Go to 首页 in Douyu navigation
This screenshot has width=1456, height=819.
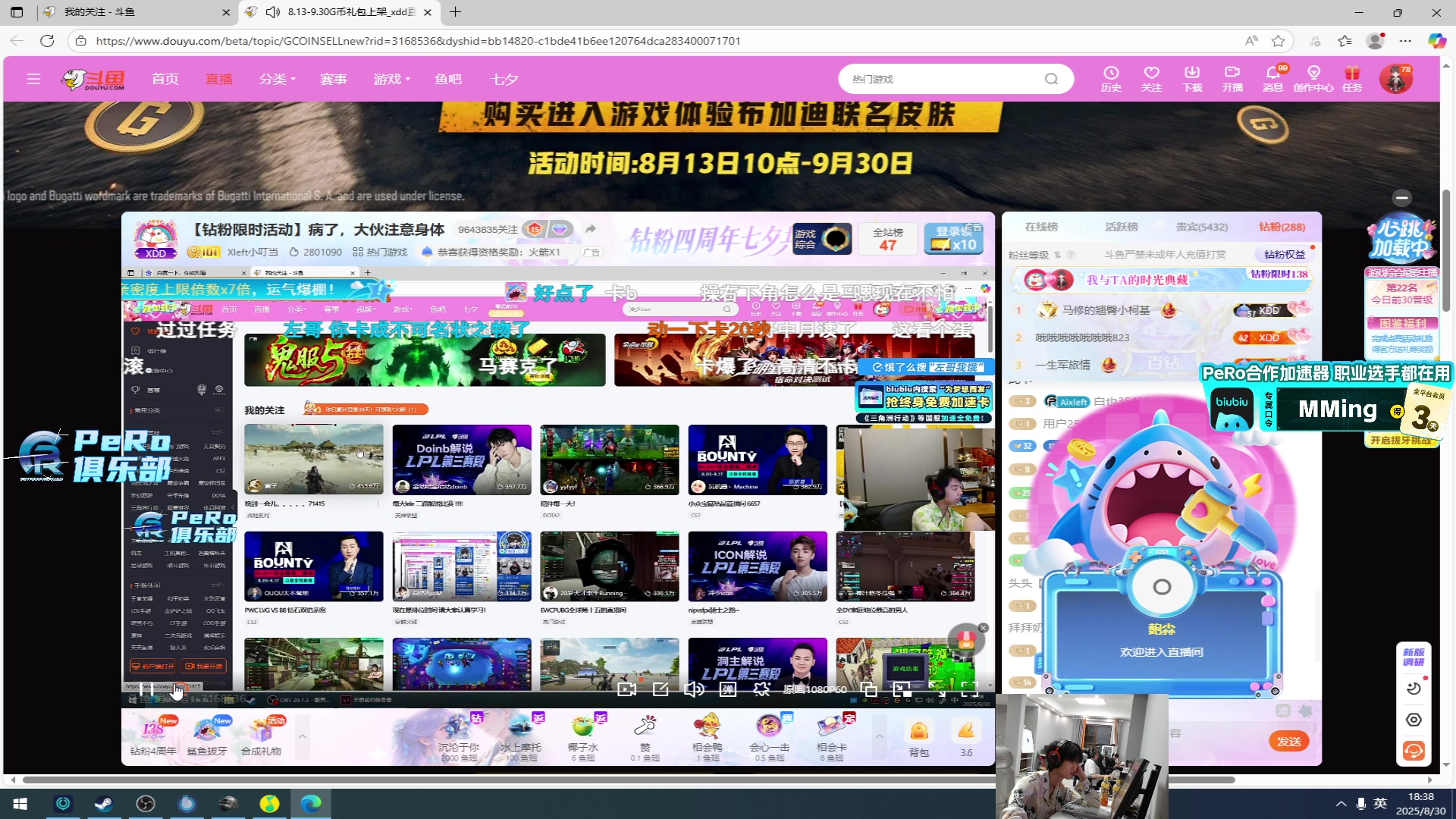[165, 79]
